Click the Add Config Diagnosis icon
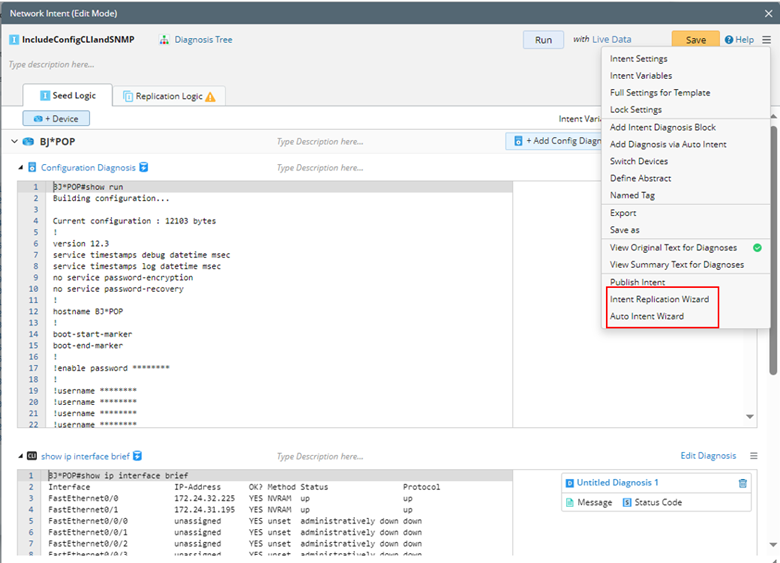 tap(518, 141)
